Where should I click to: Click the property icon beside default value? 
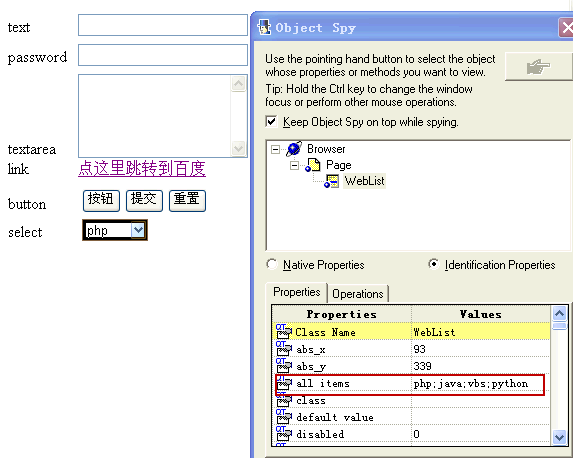pyautogui.click(x=284, y=417)
